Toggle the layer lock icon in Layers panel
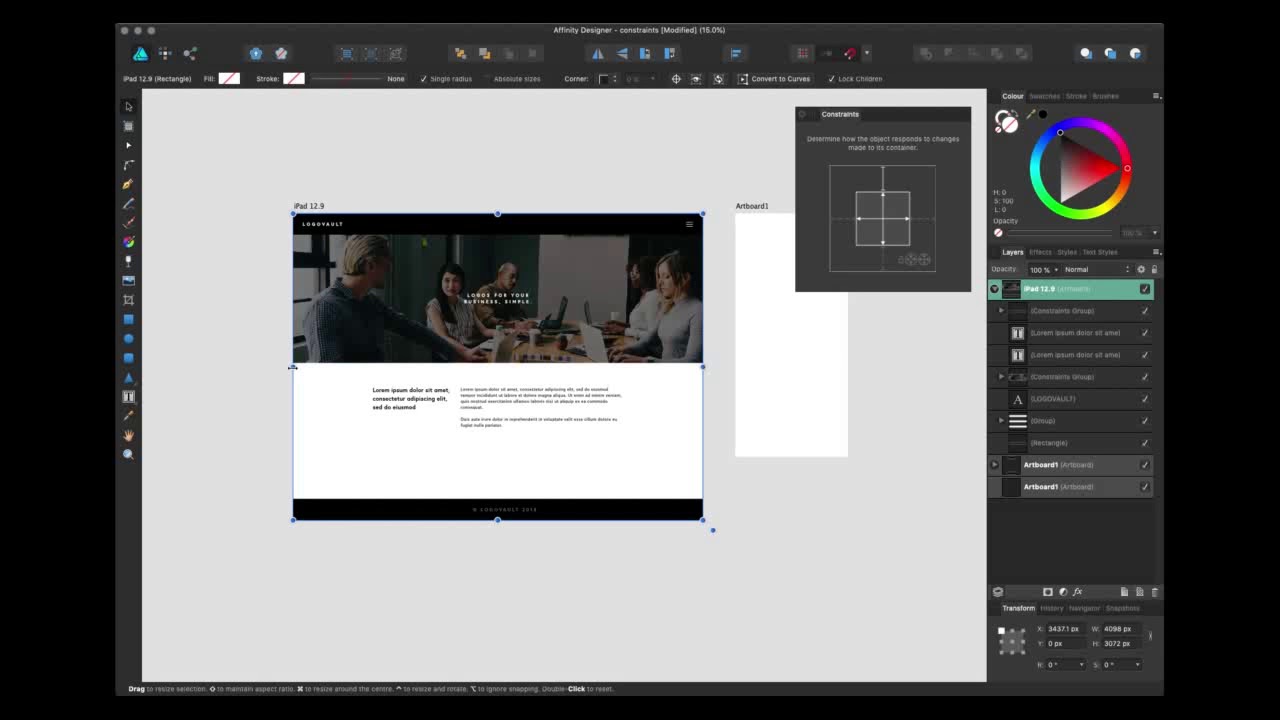Image resolution: width=1280 pixels, height=720 pixels. 1154,269
